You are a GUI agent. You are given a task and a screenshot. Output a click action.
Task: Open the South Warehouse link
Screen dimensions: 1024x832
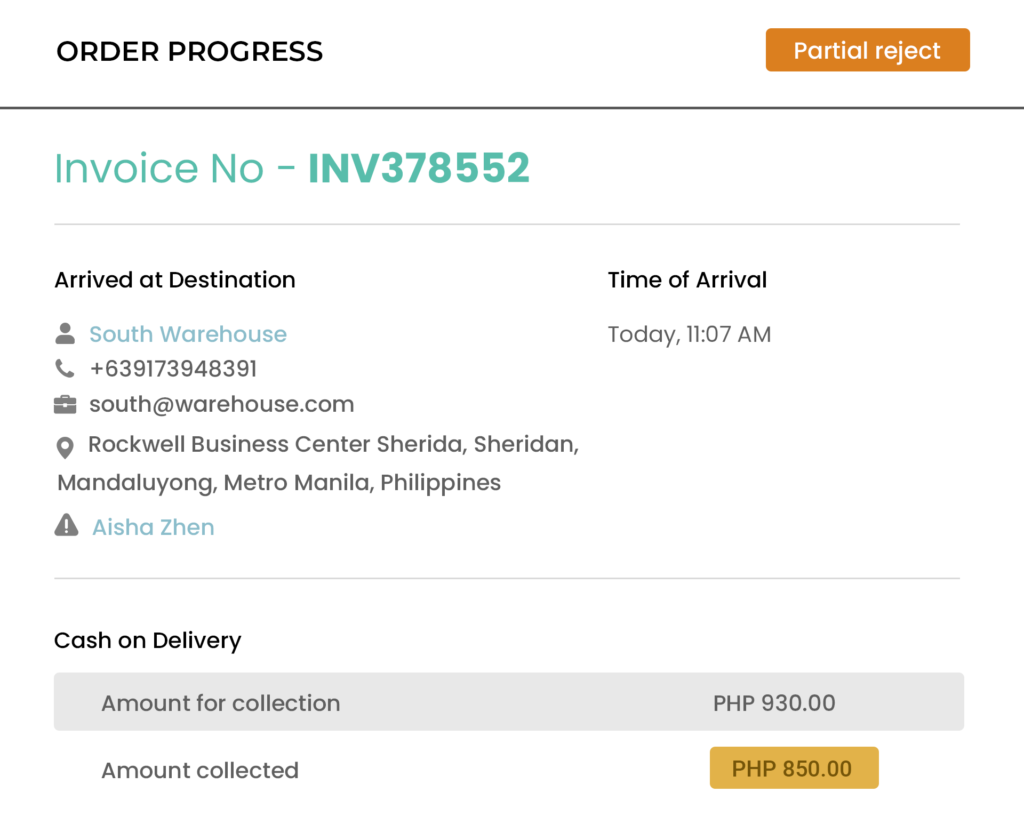(x=188, y=334)
